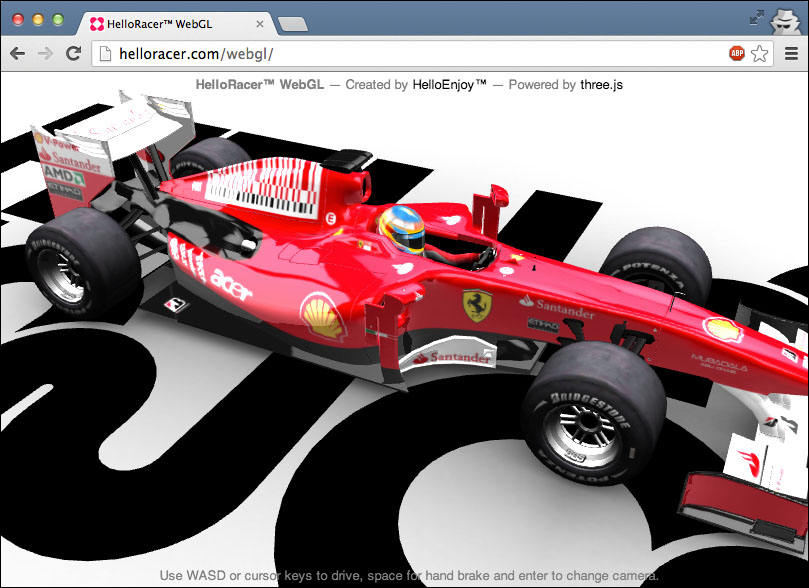Screen dimensions: 809x588
Task: Enter fullscreen using the expand arrows icon
Action: (756, 18)
